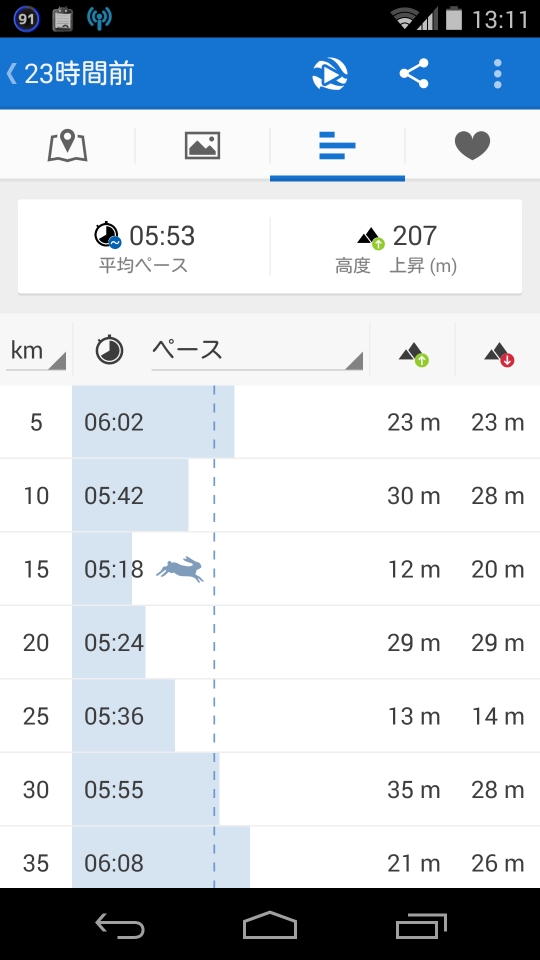Tap the 207 elevation gain summary
The image size is (540, 960).
(396, 247)
